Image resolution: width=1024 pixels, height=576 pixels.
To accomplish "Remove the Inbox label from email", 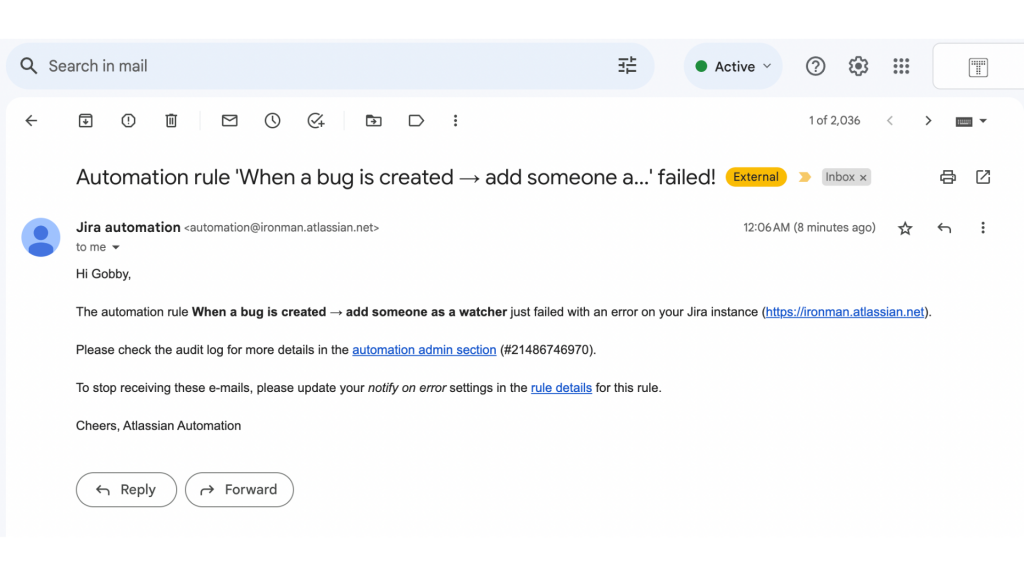I will coord(864,178).
